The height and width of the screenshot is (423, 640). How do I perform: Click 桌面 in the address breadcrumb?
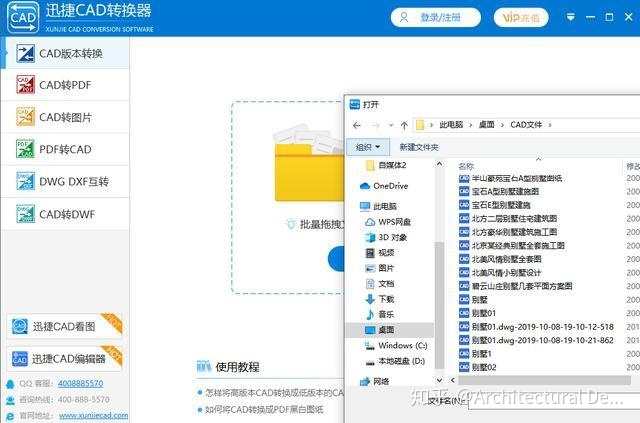486,125
